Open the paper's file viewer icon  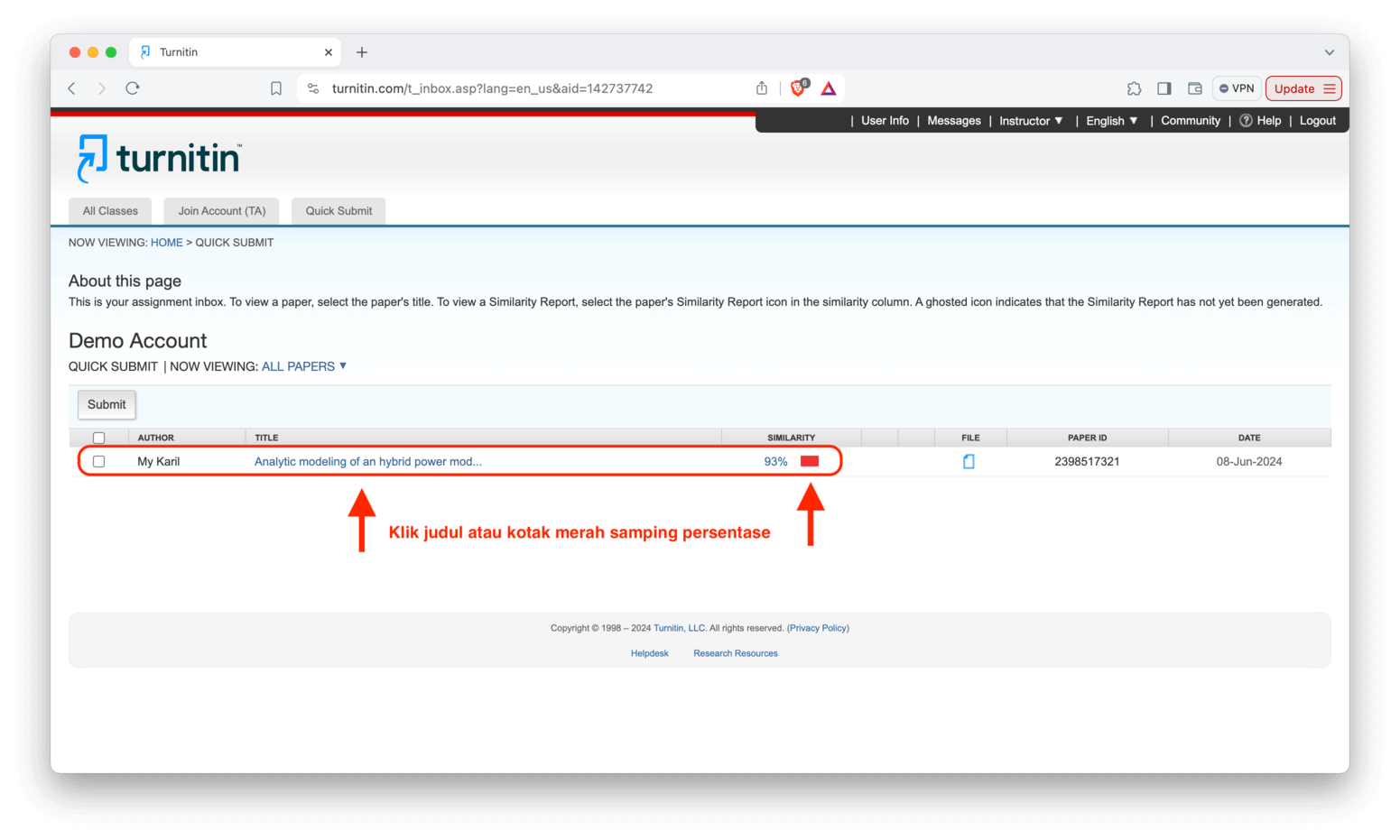(969, 461)
